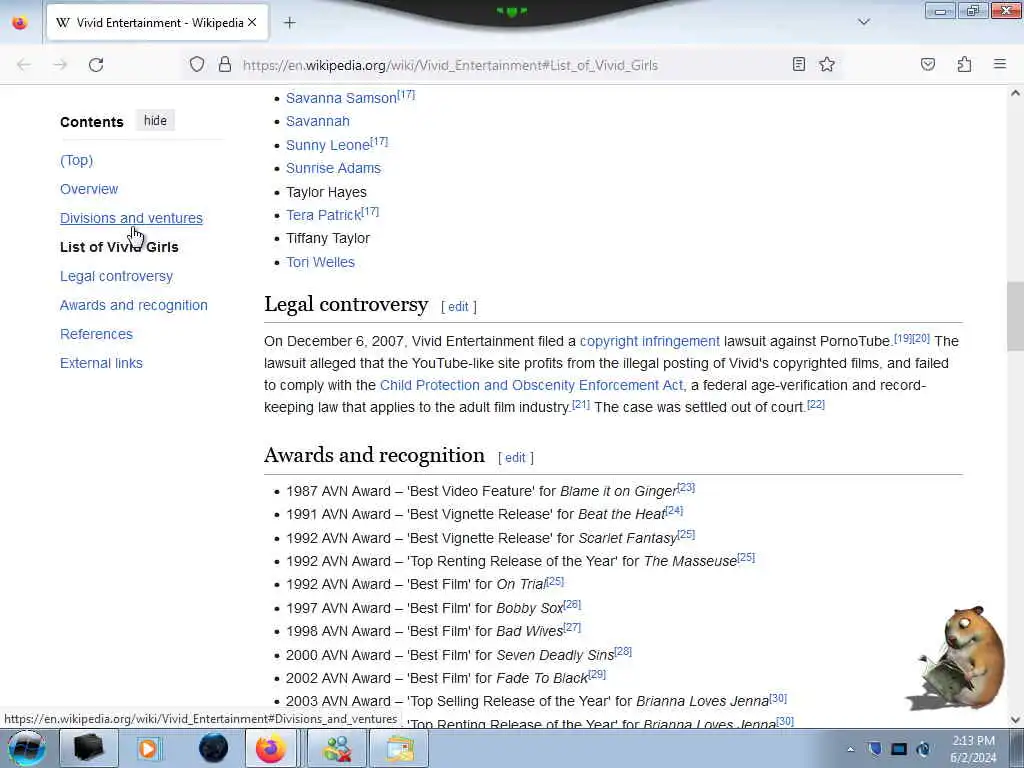This screenshot has height=768, width=1024.
Task: Open the Savanna Samson article link
Action: point(341,98)
